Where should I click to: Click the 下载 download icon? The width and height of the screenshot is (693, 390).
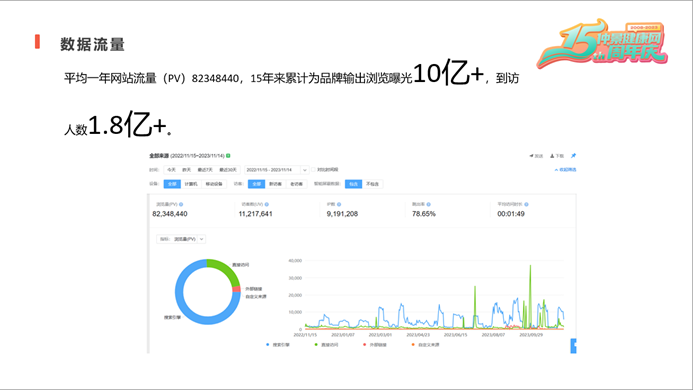(552, 156)
